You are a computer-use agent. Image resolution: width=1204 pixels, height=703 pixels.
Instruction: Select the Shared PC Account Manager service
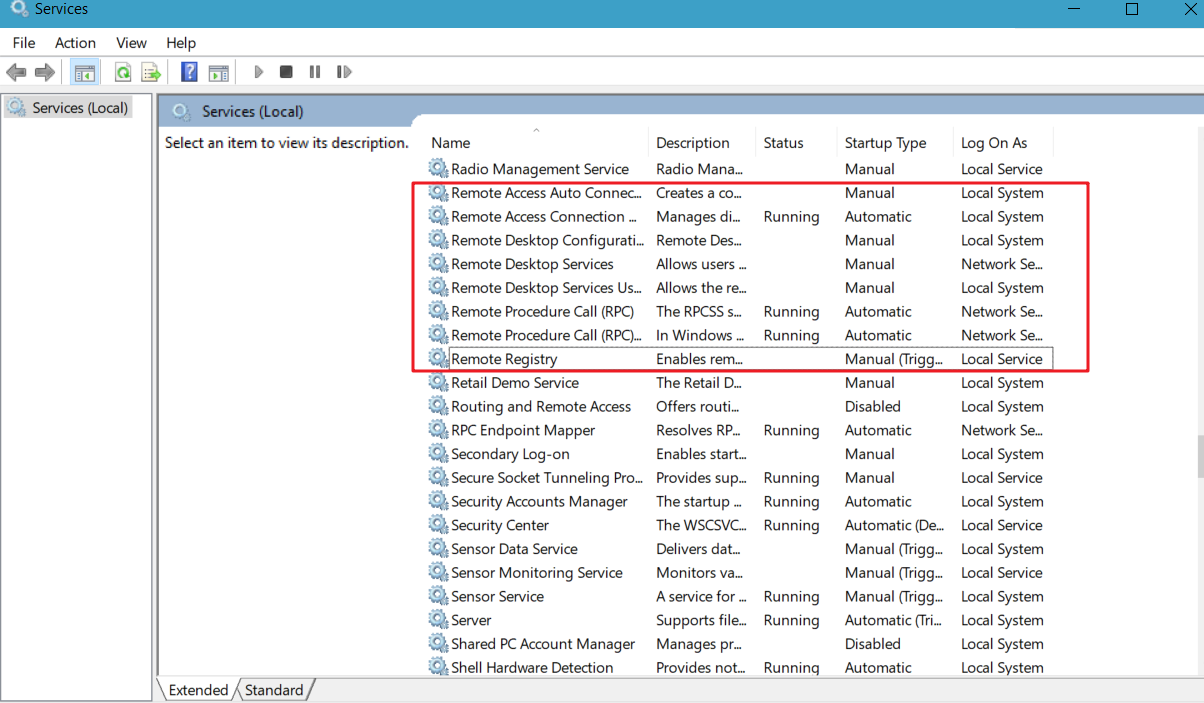(x=543, y=644)
